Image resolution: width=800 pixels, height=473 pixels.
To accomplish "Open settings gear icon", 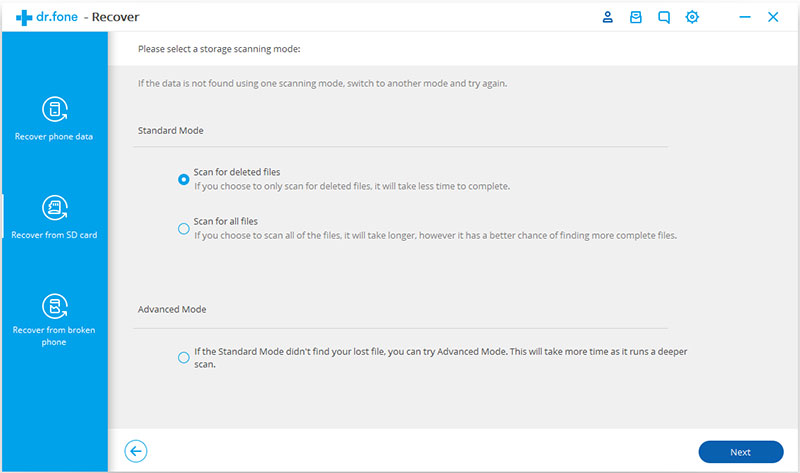I will 692,17.
